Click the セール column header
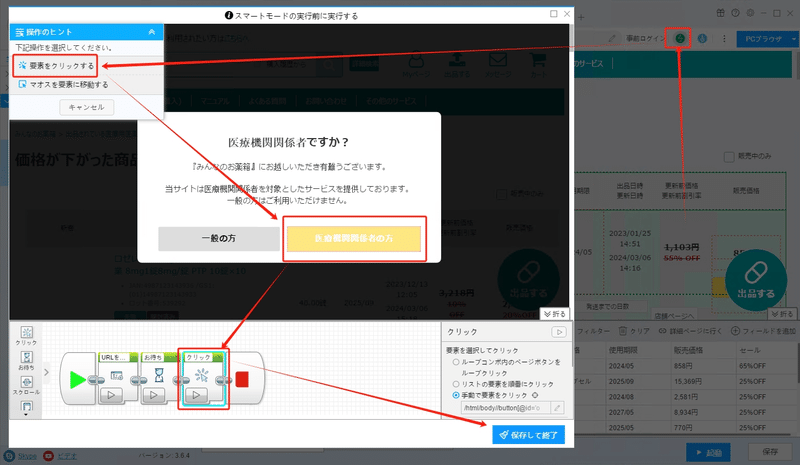This screenshot has width=800, height=465. pos(750,350)
